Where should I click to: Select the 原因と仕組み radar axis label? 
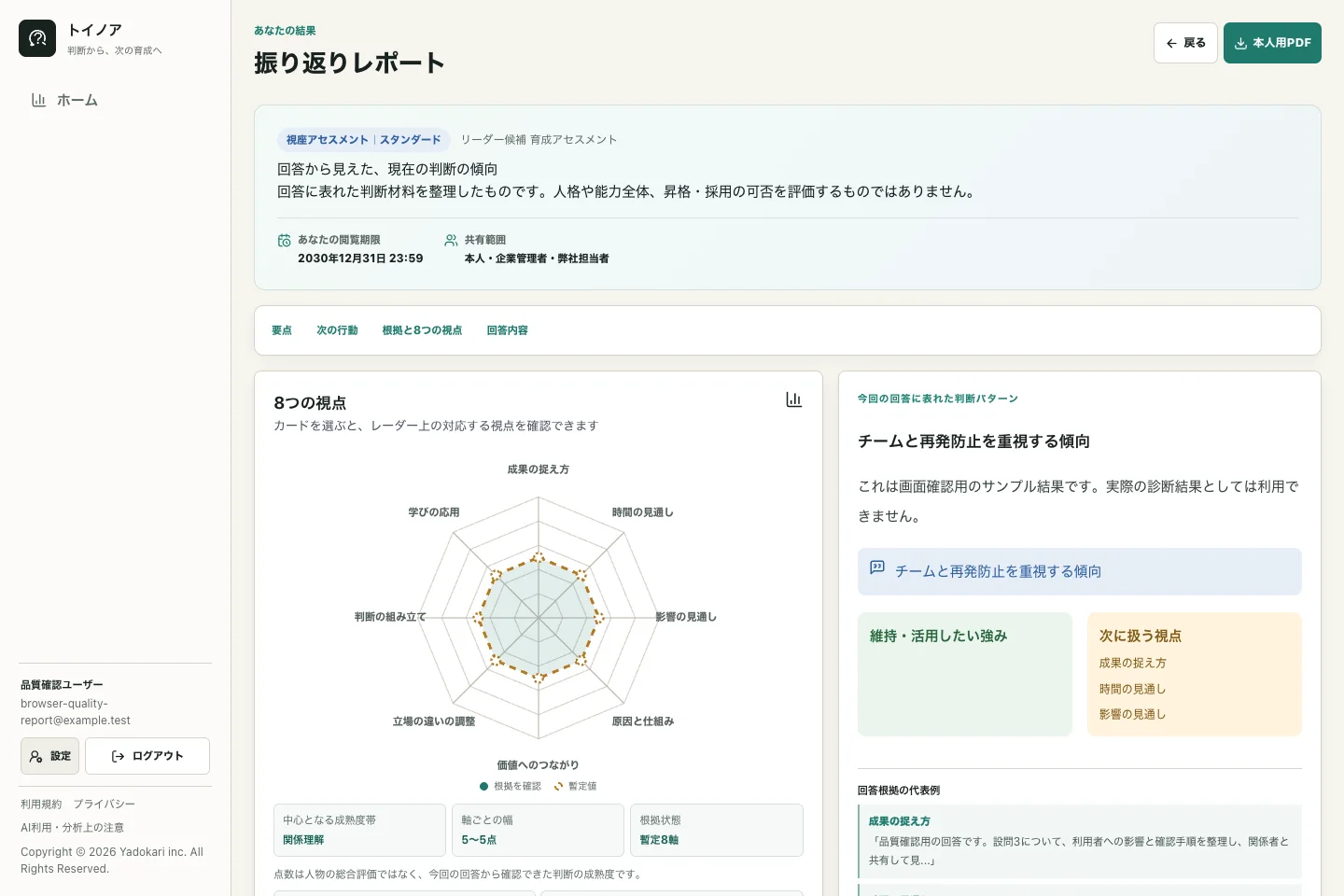(x=643, y=721)
